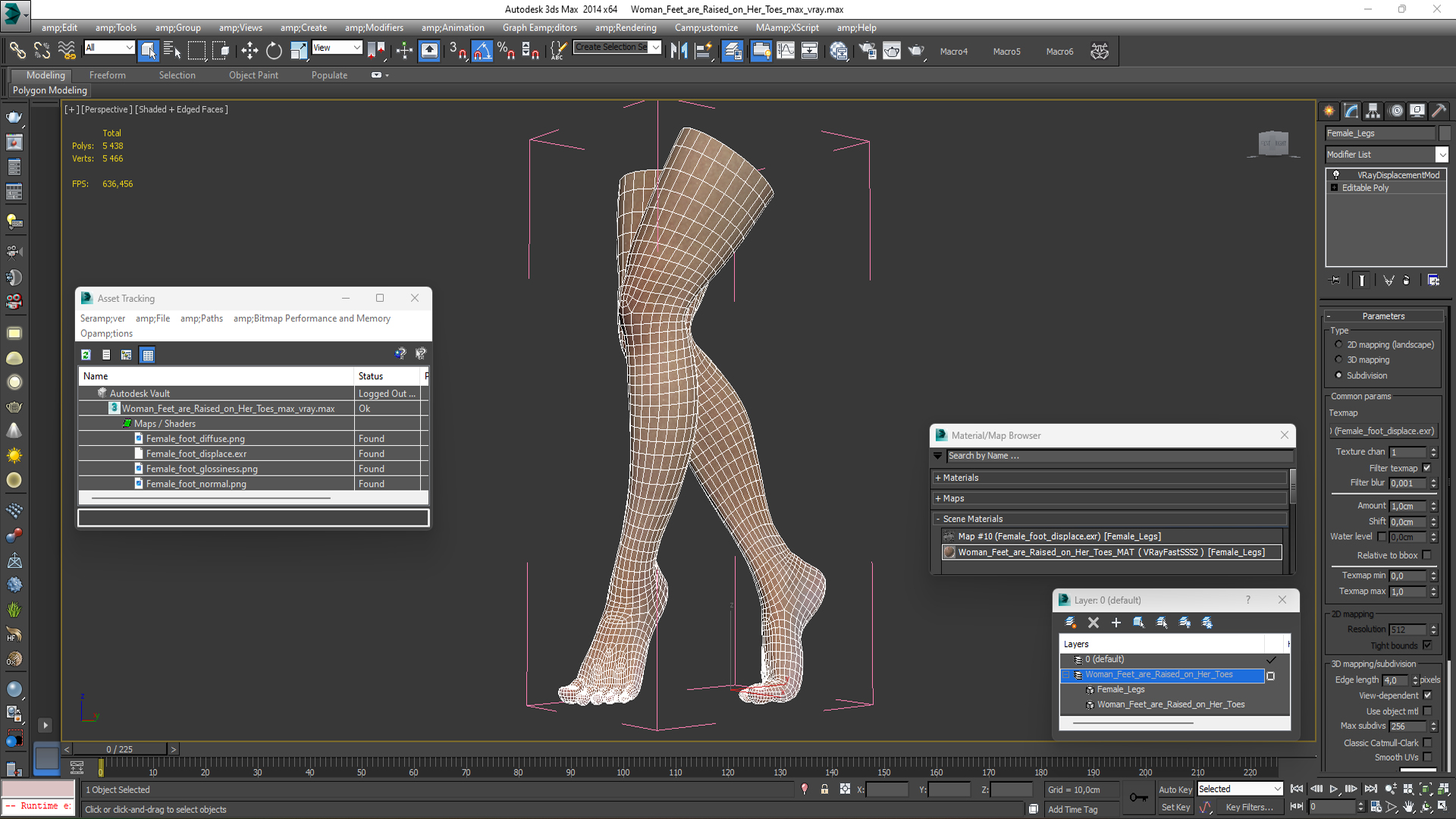Enable Classic Catmull-Clark checkbox
The width and height of the screenshot is (1456, 819).
1427,743
